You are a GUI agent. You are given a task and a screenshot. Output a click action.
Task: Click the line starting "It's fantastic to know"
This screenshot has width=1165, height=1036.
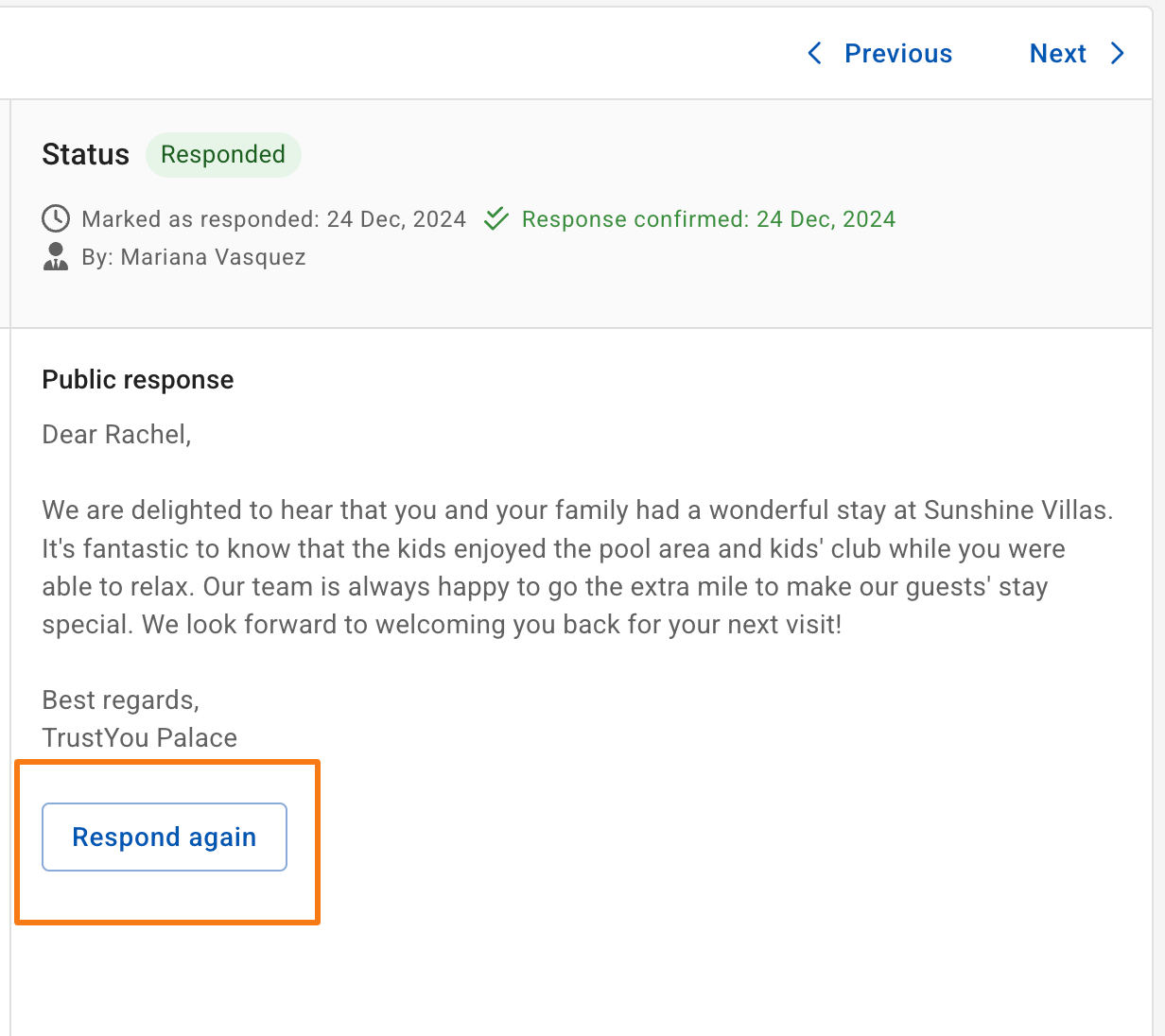tap(554, 549)
